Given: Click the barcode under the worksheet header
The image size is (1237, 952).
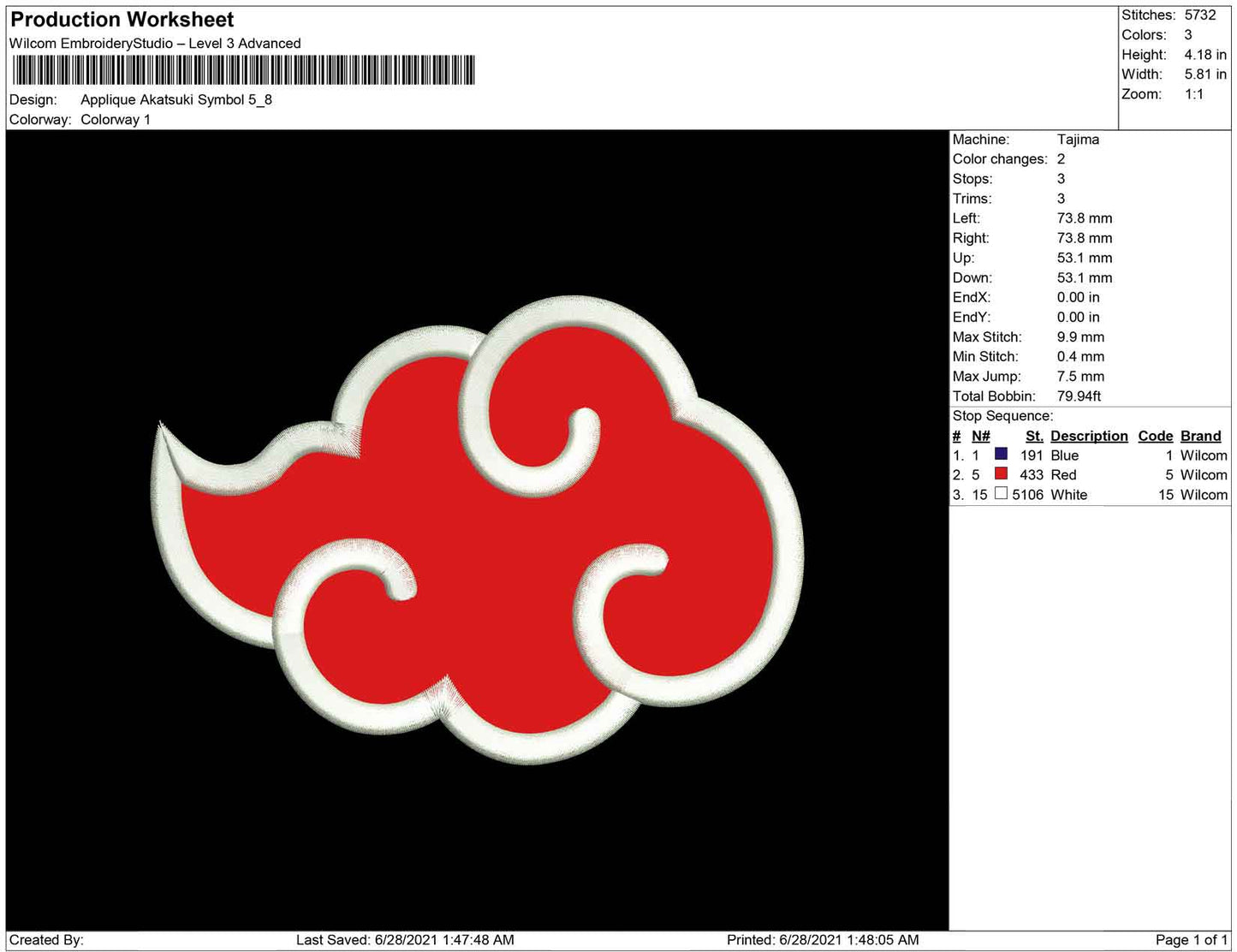Looking at the screenshot, I should tap(242, 70).
